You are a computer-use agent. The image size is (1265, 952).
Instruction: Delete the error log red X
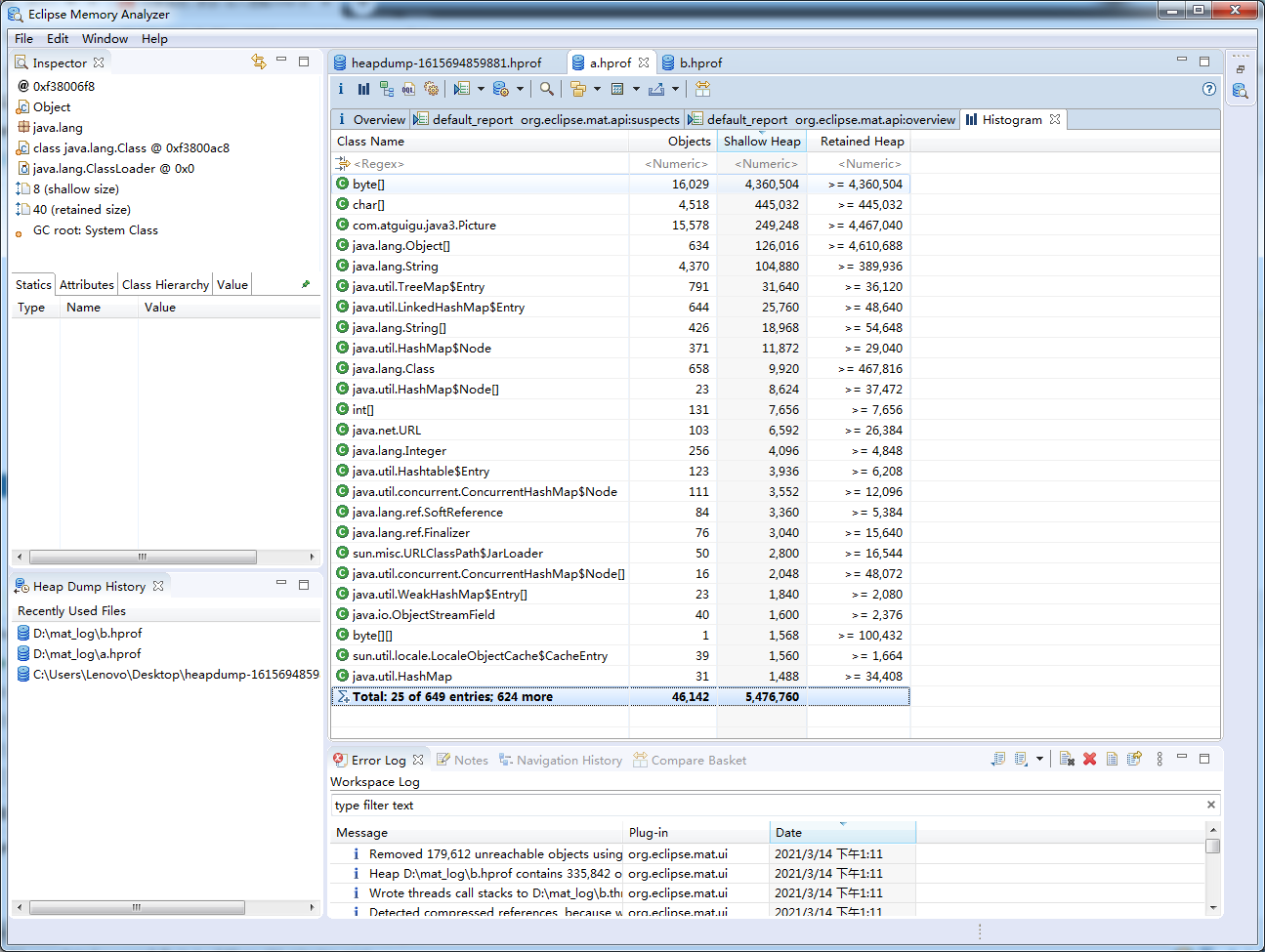1089,759
